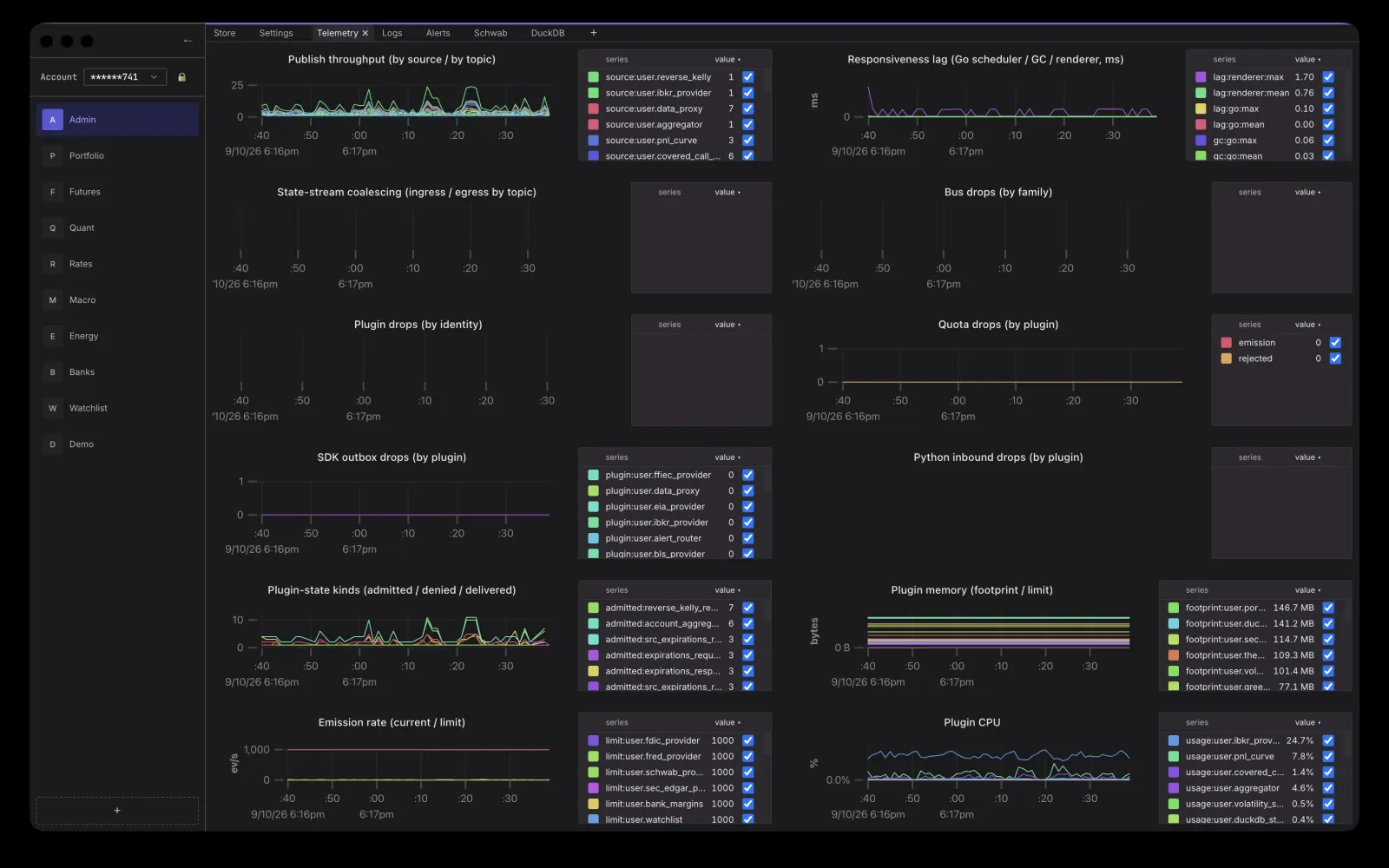Open the Admin workspace icon
Image resolution: width=1389 pixels, height=868 pixels.
[52, 120]
